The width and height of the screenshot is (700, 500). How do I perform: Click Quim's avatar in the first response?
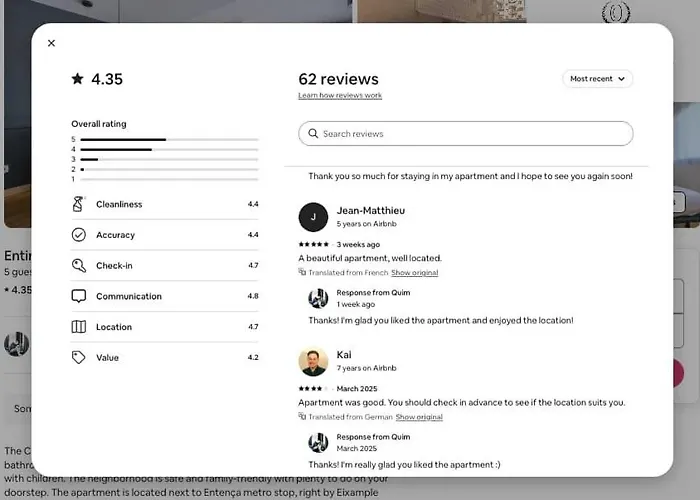318,298
